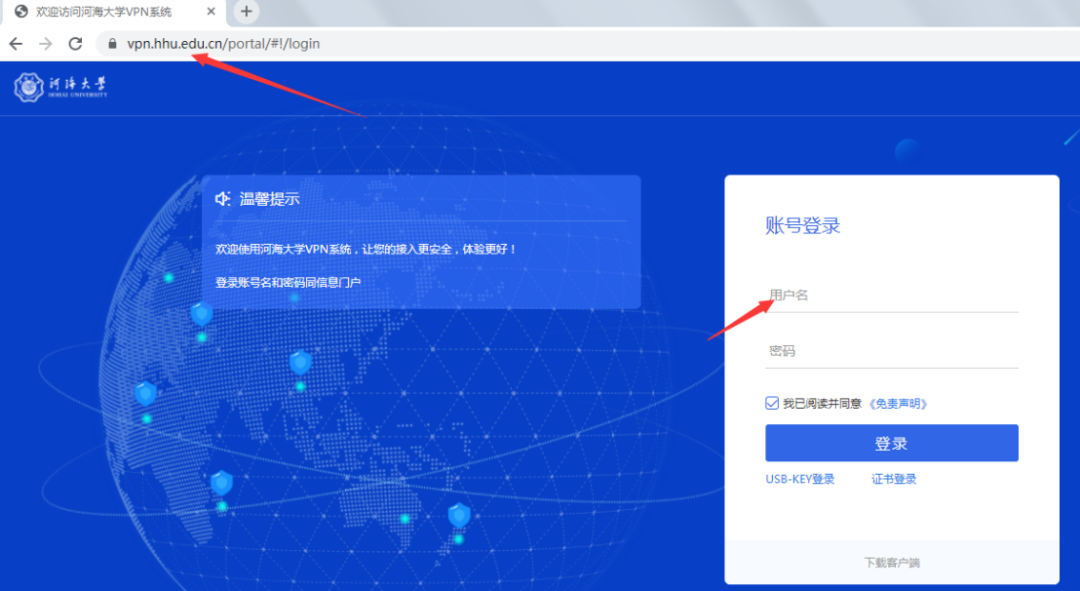Close the current browser tab
The image size is (1080, 591).
[209, 11]
